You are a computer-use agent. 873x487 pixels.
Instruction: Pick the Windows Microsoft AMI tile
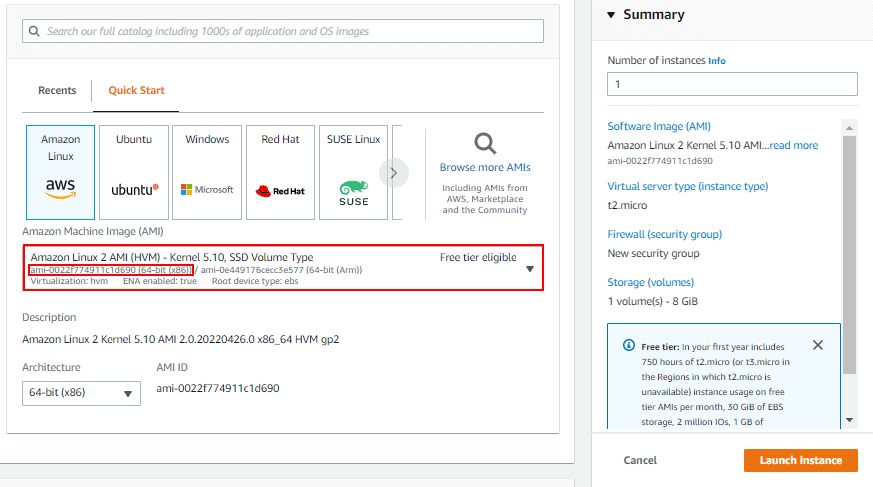click(207, 173)
